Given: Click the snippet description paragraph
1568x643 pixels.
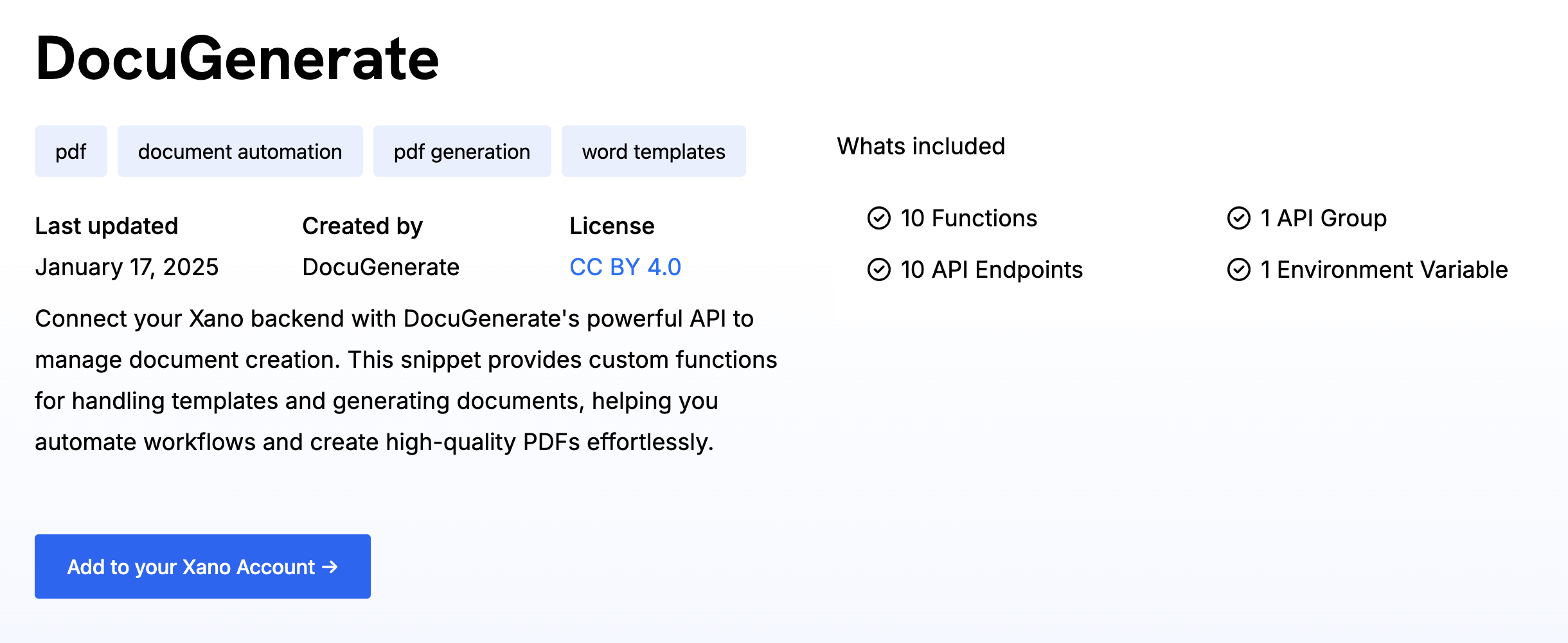Looking at the screenshot, I should coord(406,380).
